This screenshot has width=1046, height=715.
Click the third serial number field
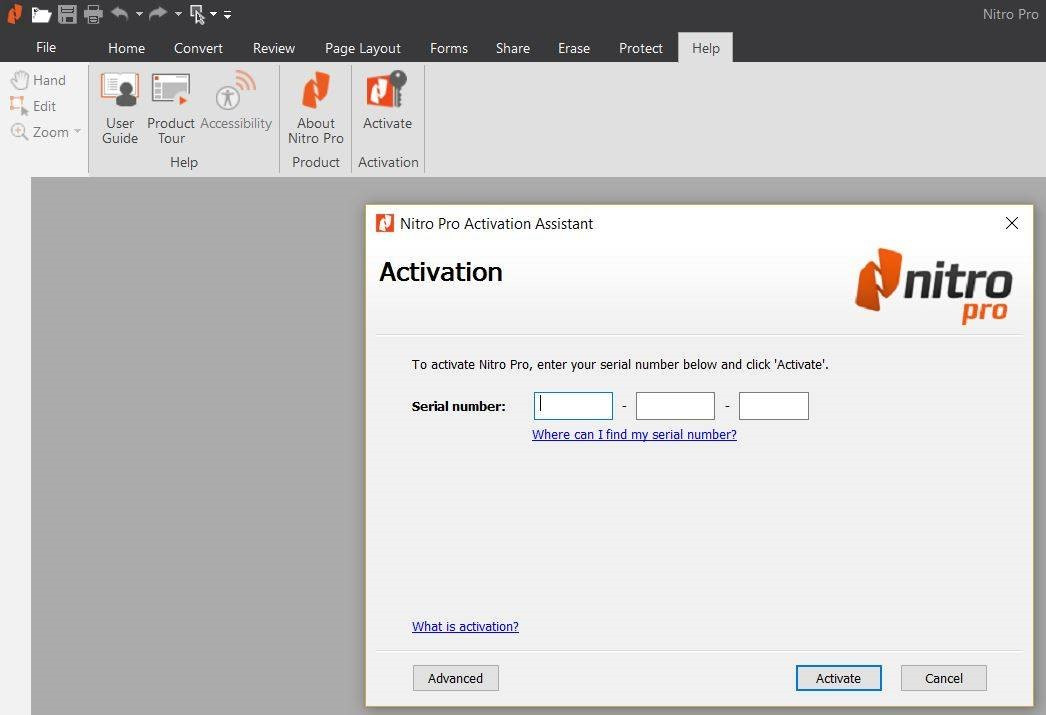[774, 406]
